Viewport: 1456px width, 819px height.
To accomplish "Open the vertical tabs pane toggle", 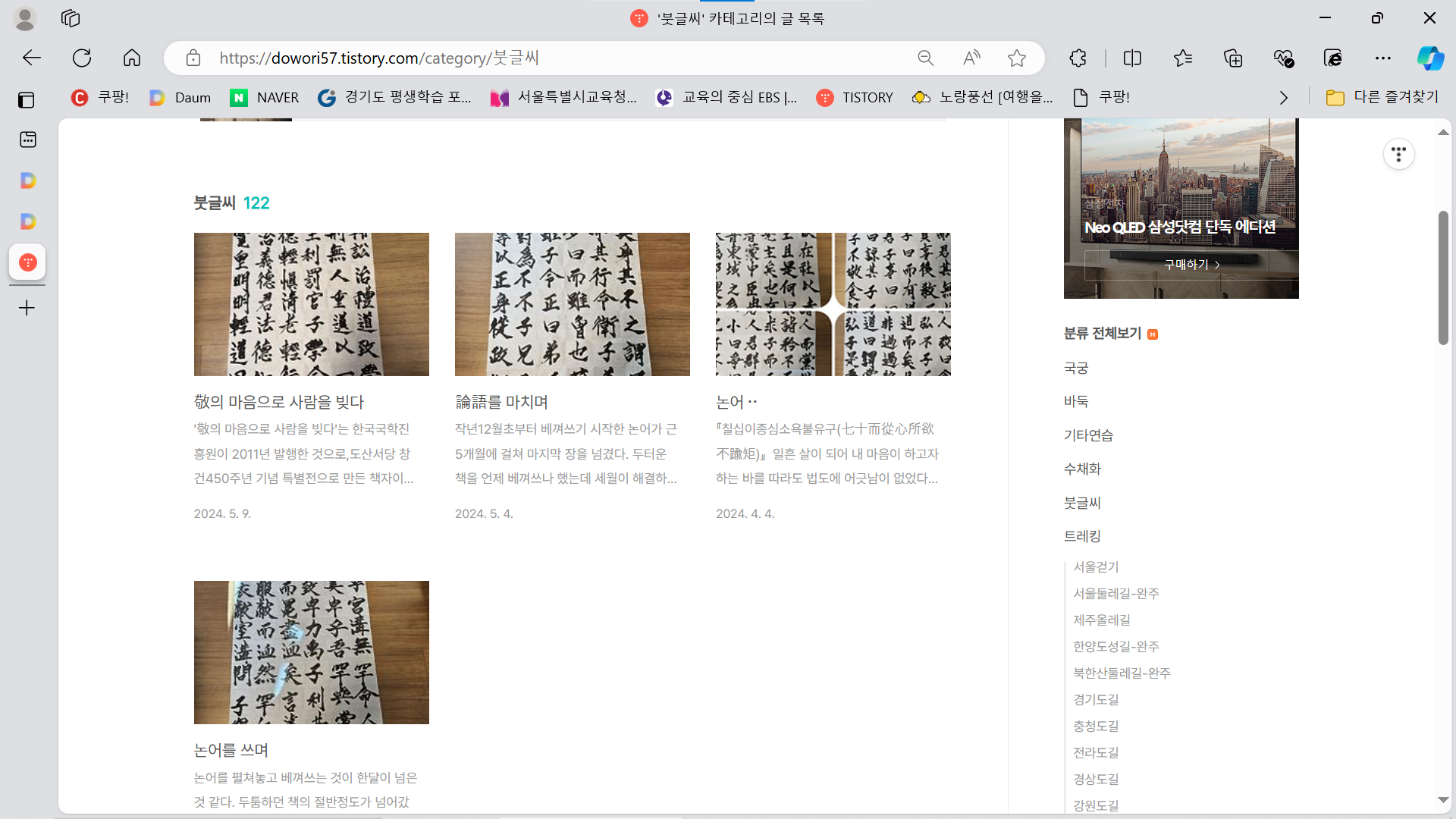I will click(x=27, y=99).
